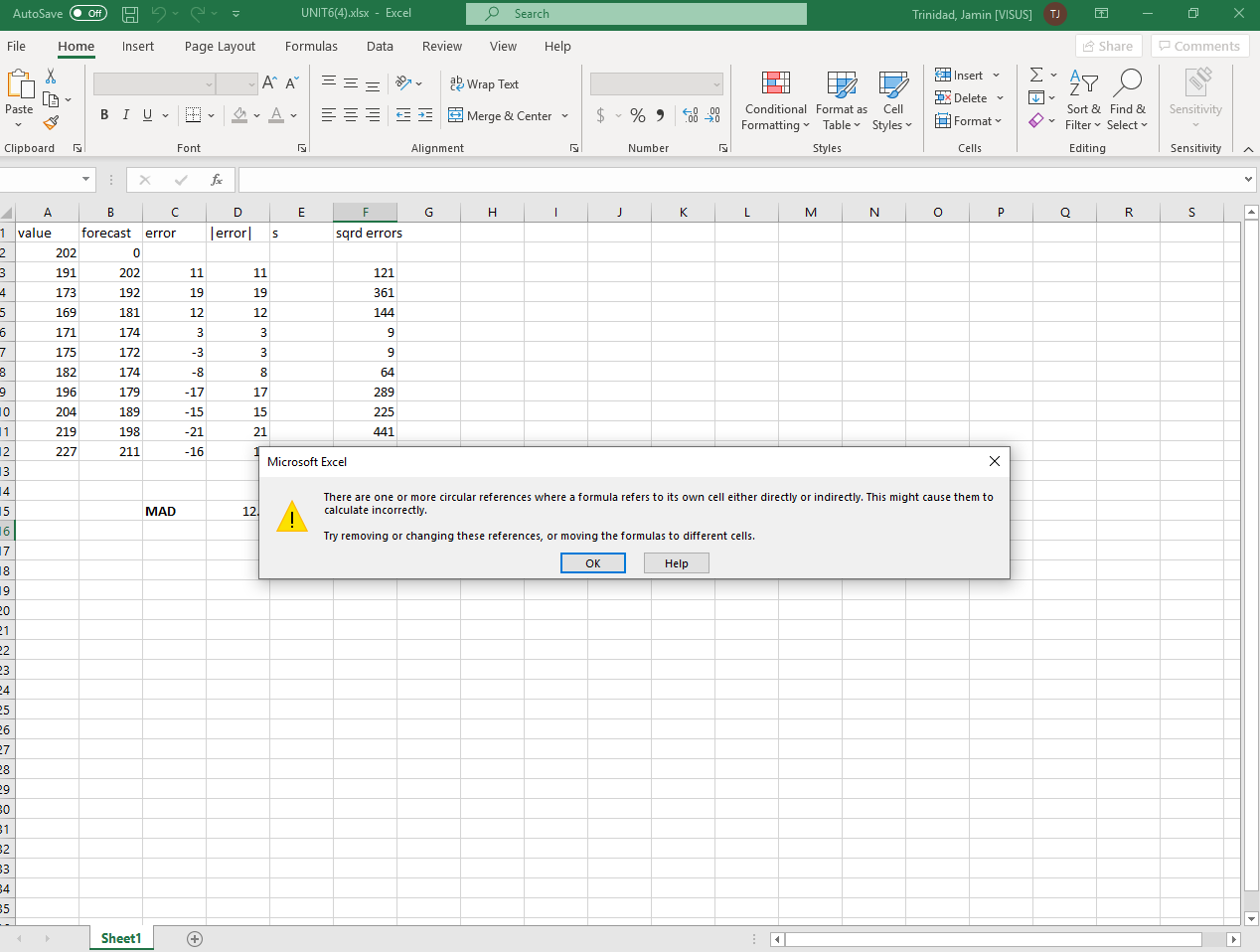Open font name dropdown
The image size is (1260, 952).
click(x=209, y=84)
